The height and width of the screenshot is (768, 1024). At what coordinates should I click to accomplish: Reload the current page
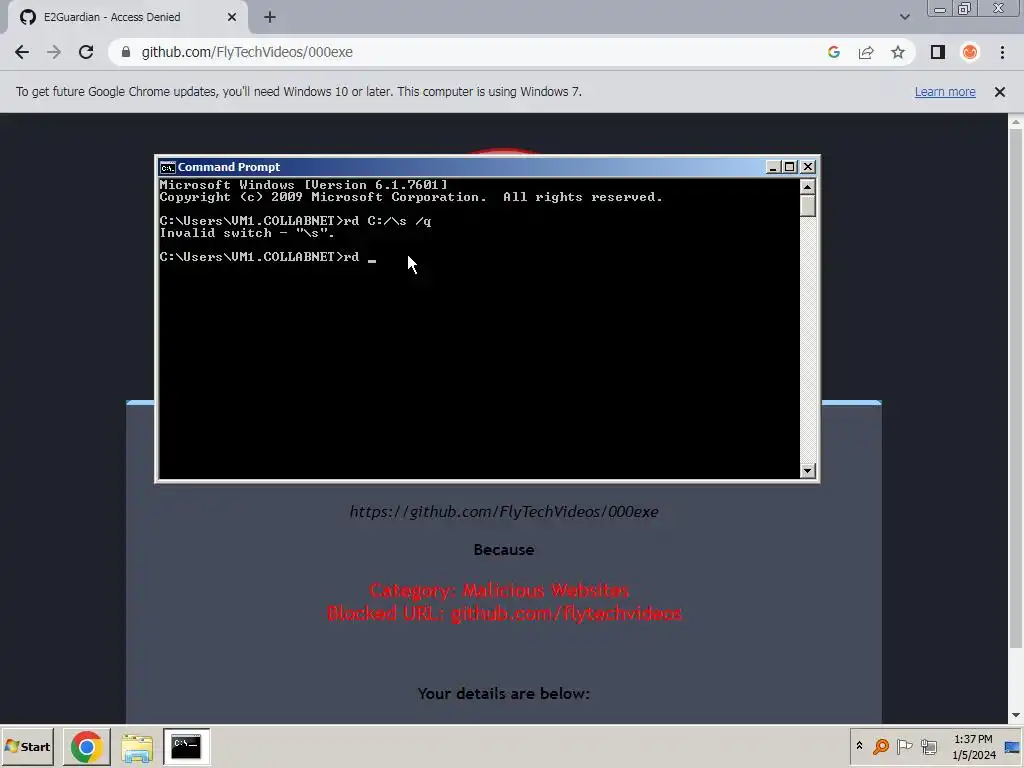(86, 52)
